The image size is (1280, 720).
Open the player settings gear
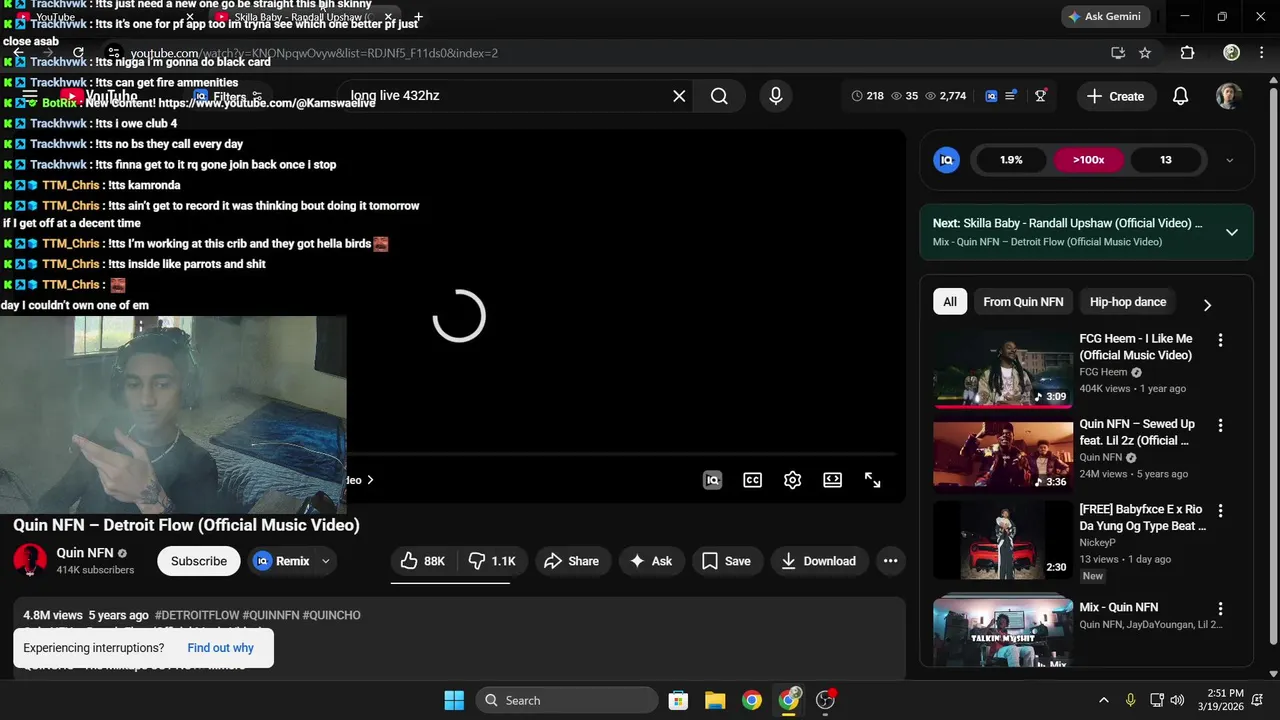792,480
